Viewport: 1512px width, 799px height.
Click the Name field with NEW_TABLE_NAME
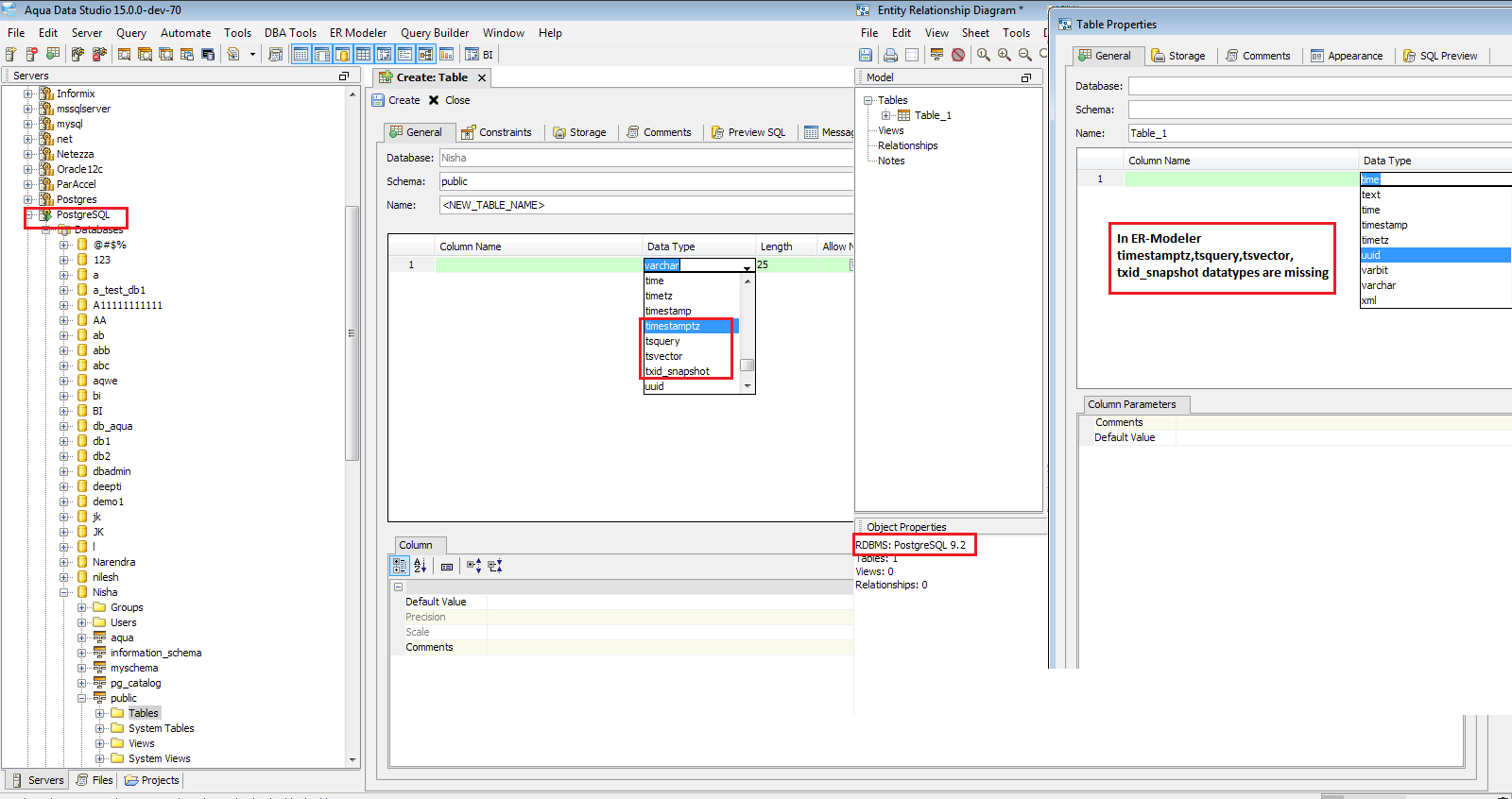point(647,205)
